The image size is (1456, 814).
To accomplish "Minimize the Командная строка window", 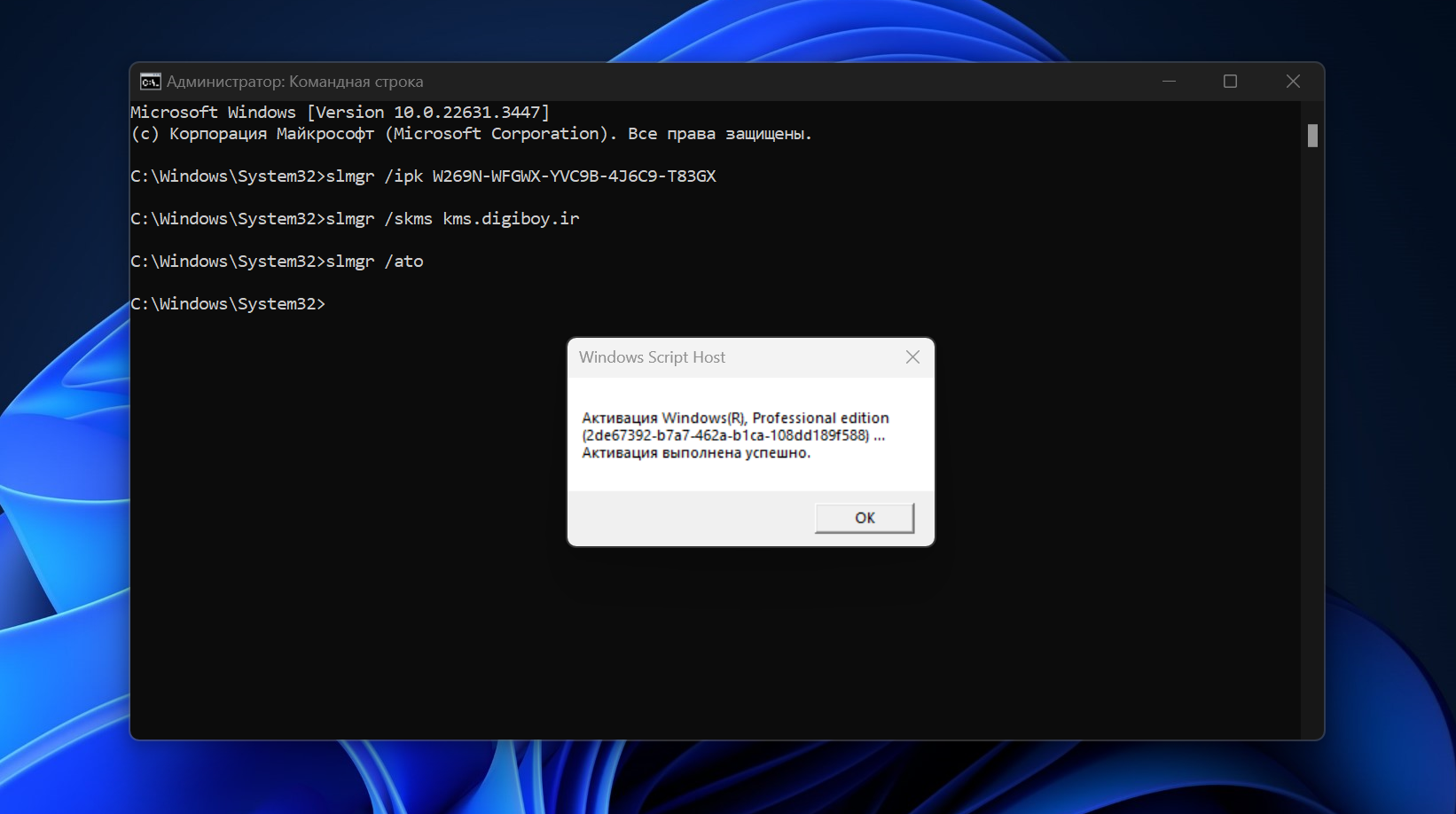I will pyautogui.click(x=1169, y=82).
